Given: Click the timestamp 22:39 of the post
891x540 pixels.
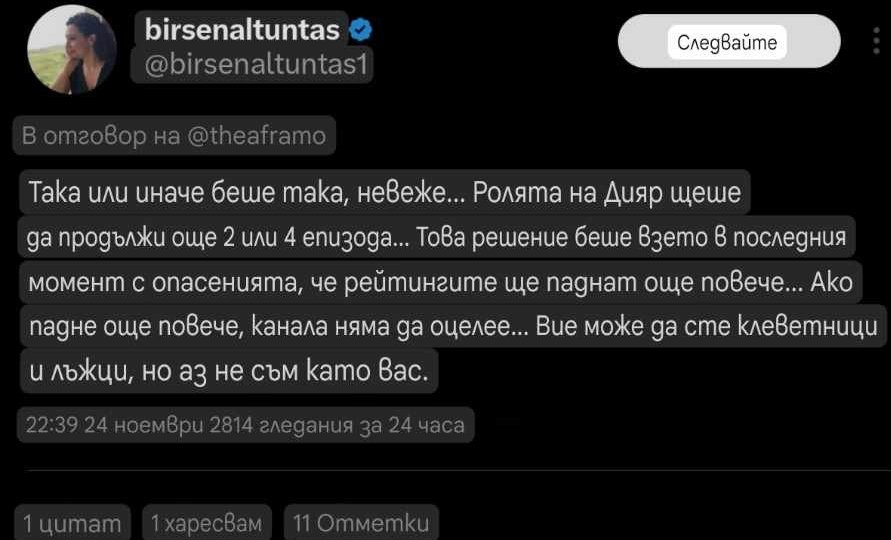Looking at the screenshot, I should coord(50,425).
